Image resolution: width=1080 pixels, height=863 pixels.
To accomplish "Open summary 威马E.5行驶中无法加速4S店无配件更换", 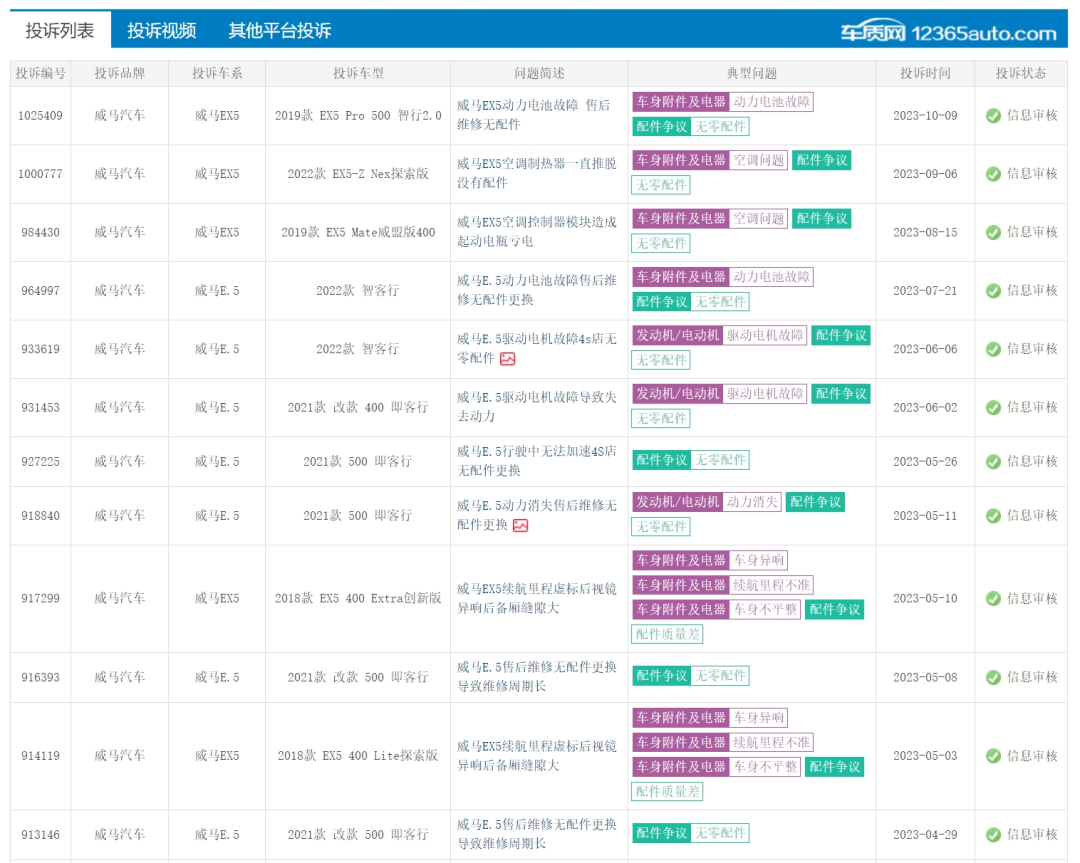I will click(537, 461).
